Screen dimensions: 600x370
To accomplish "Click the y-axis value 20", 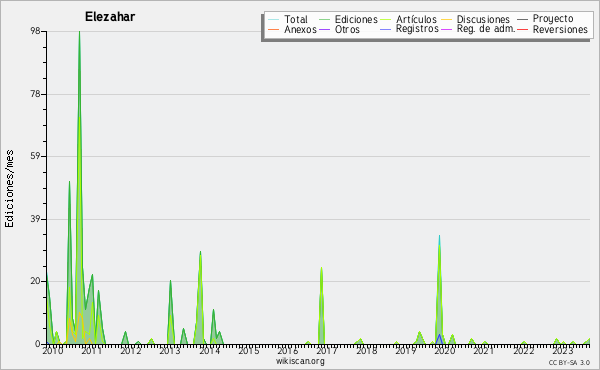I will point(35,281).
